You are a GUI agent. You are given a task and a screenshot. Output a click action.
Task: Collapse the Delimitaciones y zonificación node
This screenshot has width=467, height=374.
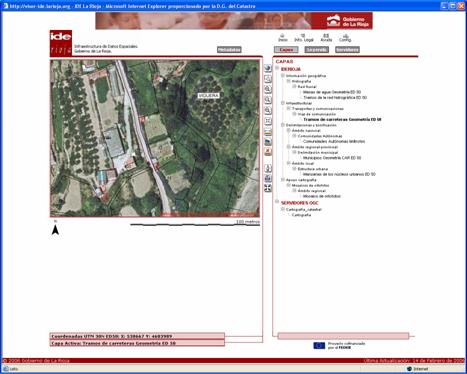click(283, 125)
